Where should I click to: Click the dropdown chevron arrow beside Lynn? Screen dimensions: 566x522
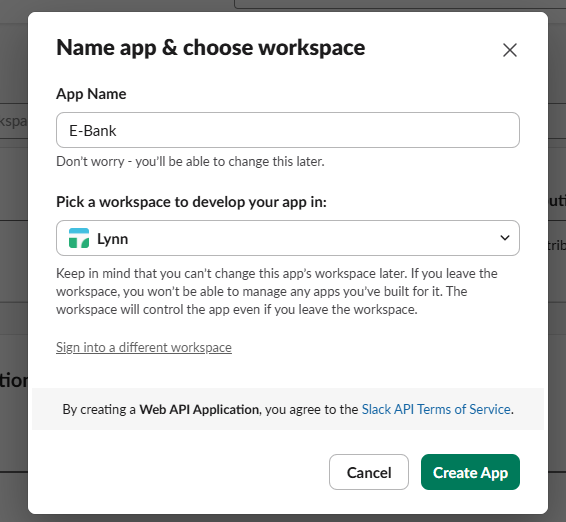pos(505,238)
